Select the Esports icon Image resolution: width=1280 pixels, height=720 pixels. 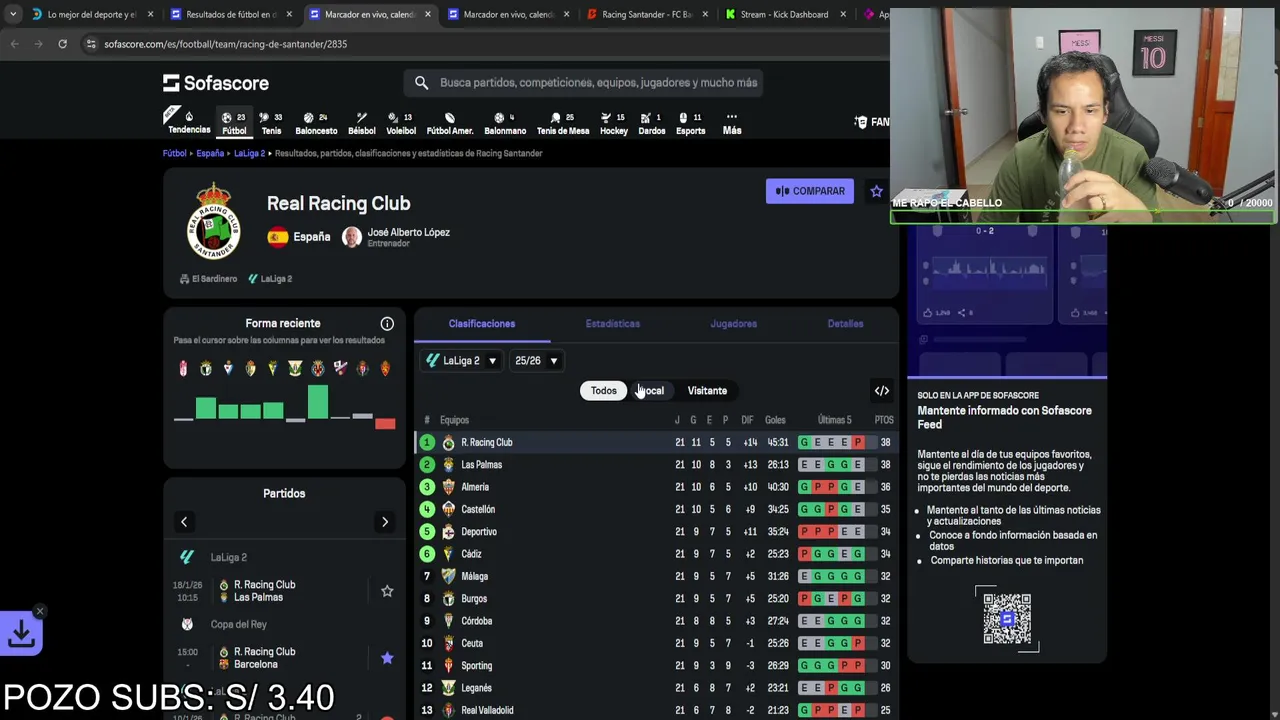tap(690, 123)
